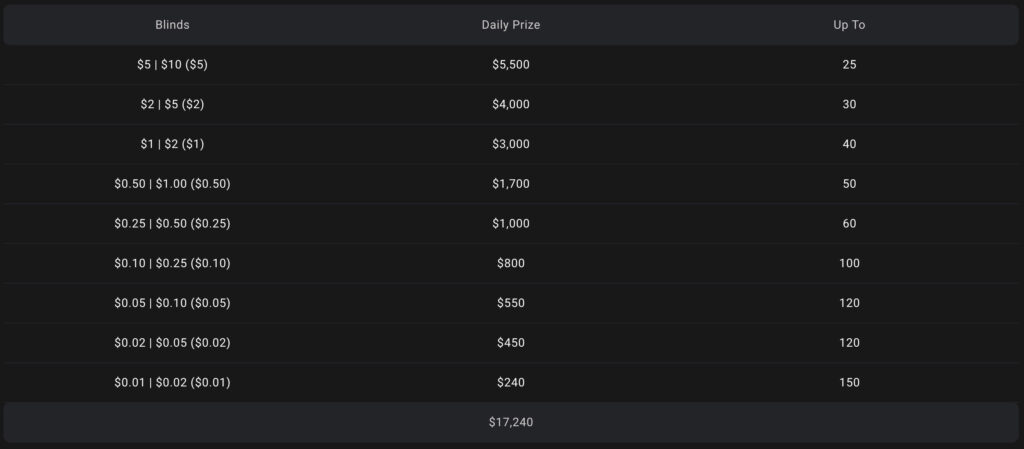Select the $1 | $2 ($1) blinds cell

pyautogui.click(x=172, y=144)
